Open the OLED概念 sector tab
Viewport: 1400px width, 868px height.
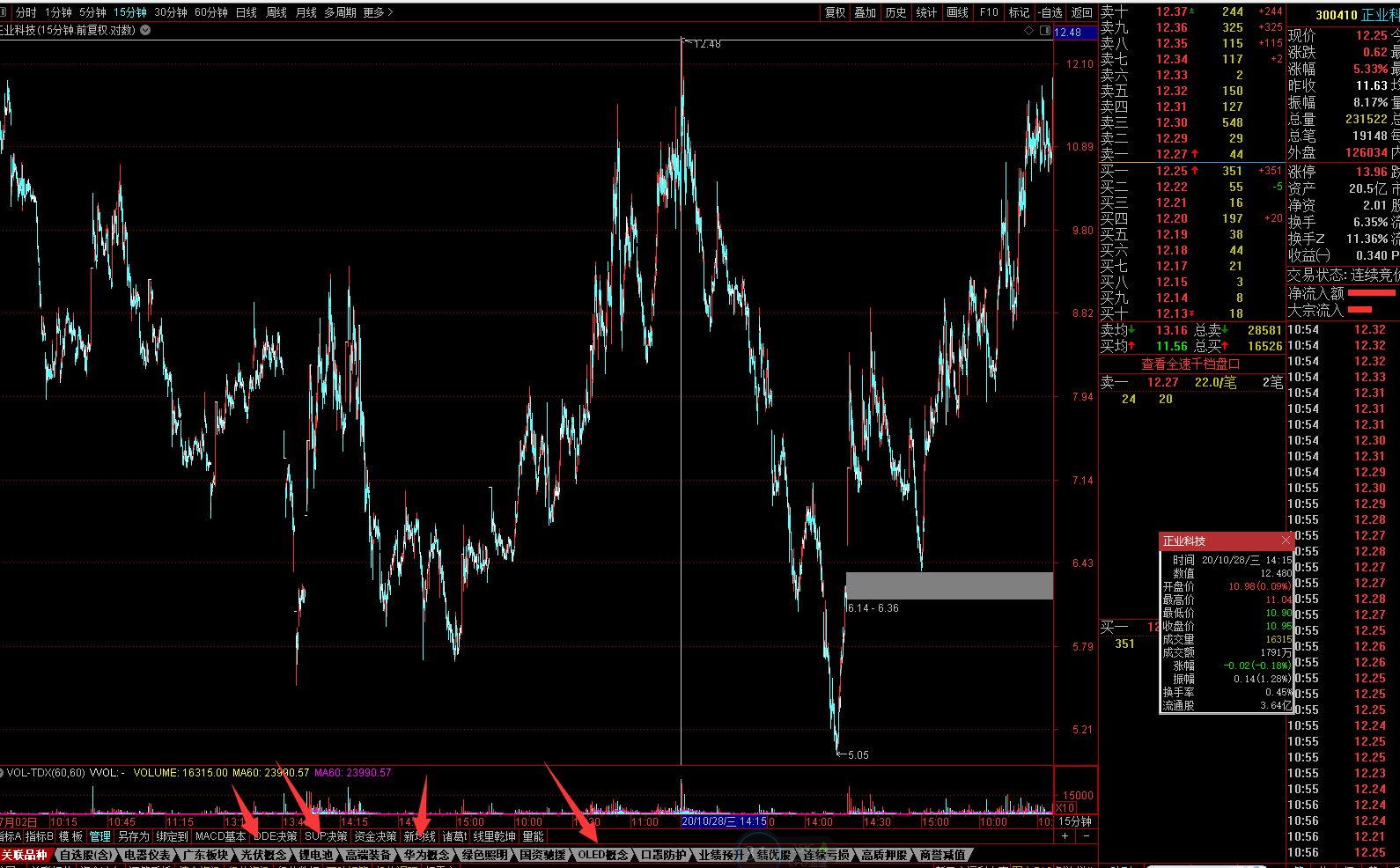(603, 855)
